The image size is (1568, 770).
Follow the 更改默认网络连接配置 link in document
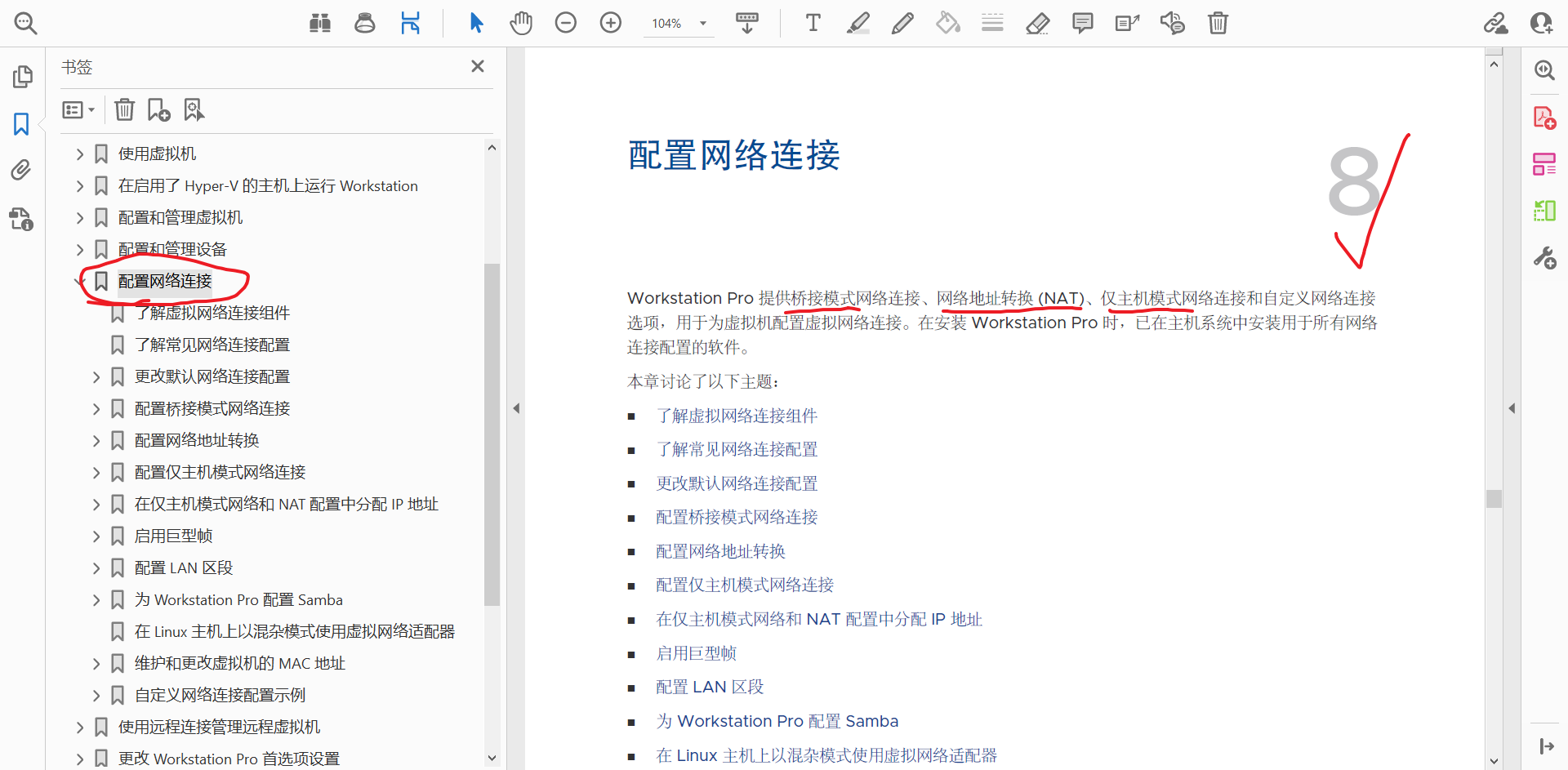[x=737, y=483]
